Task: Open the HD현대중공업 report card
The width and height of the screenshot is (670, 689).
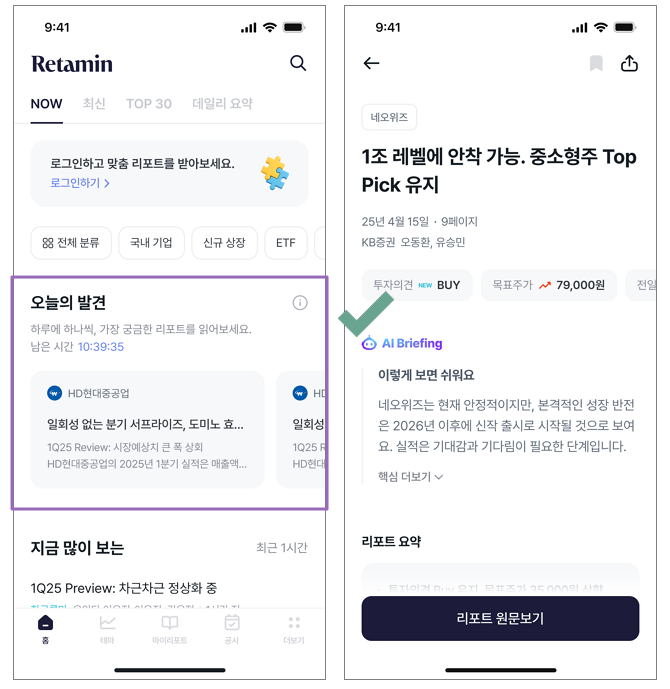Action: (147, 429)
